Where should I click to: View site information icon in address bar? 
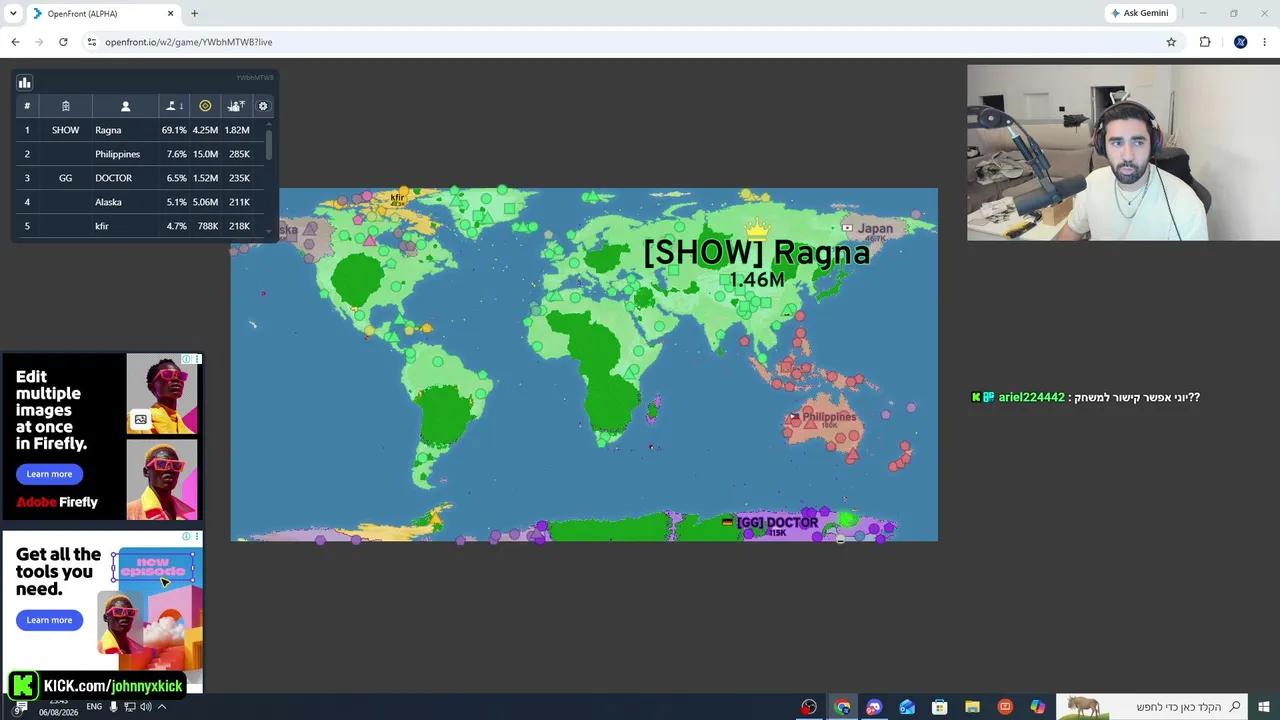click(92, 42)
